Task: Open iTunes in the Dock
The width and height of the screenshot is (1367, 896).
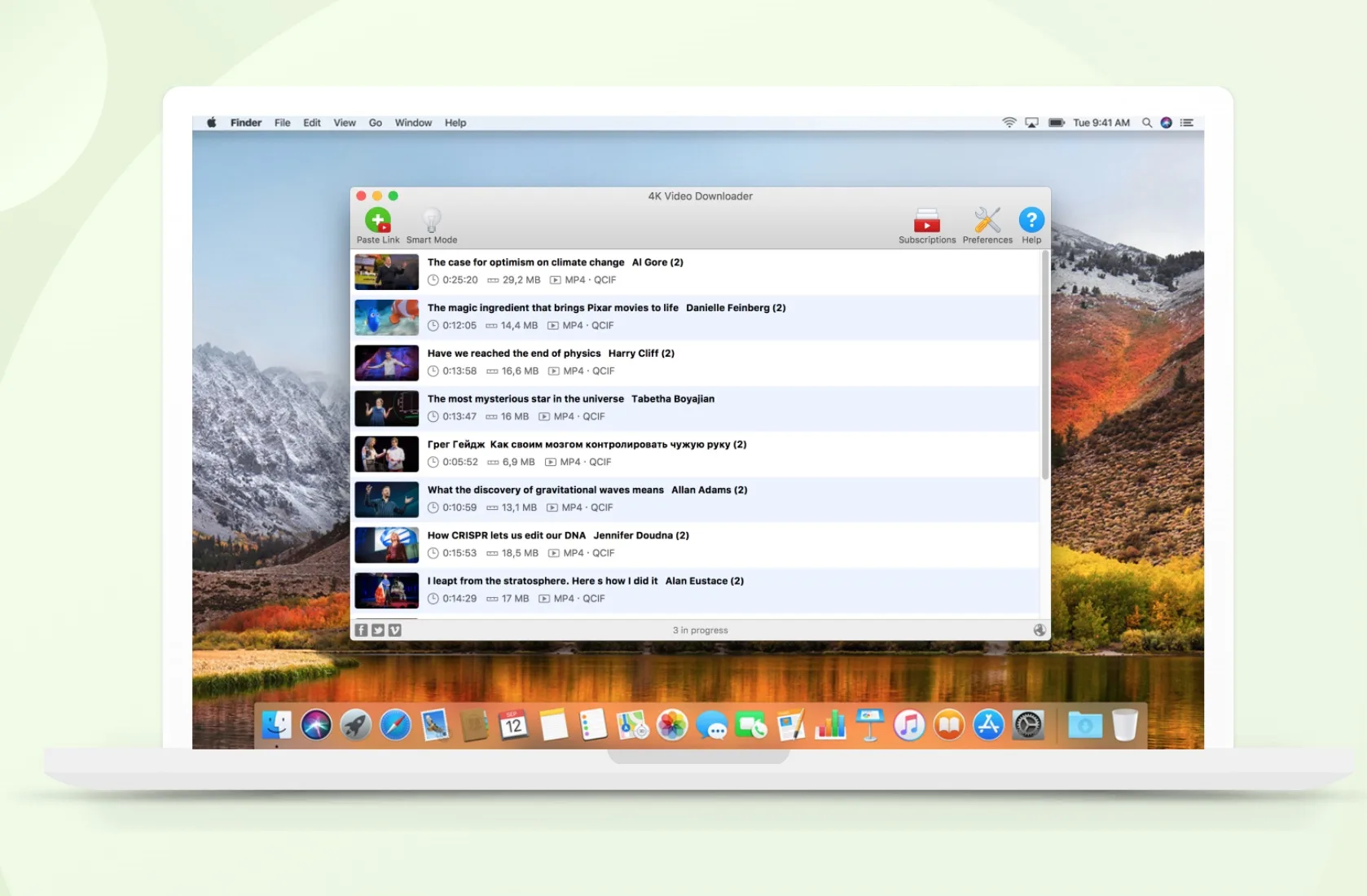Action: (x=909, y=724)
